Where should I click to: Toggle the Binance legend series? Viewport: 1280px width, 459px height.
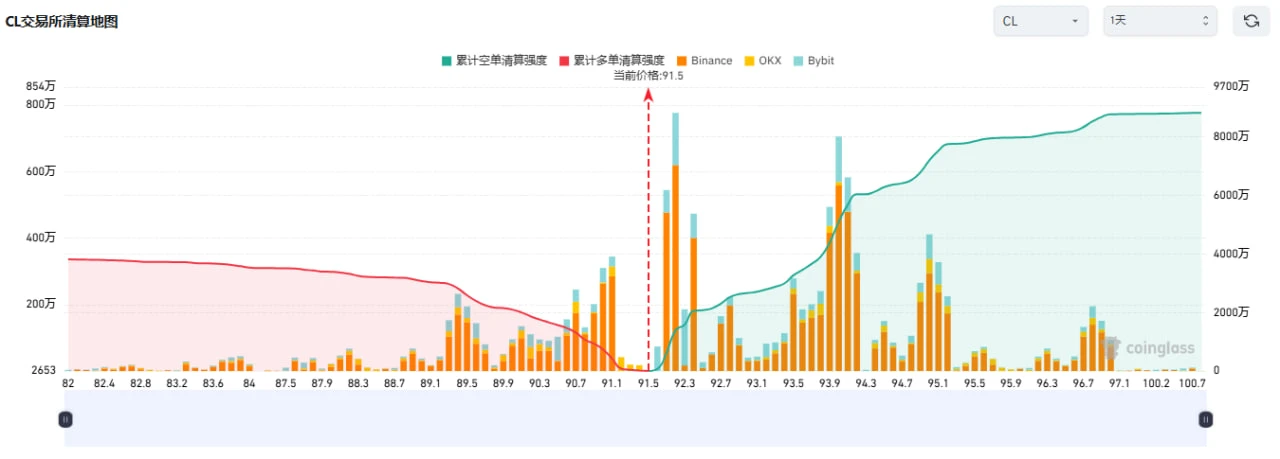tap(704, 61)
